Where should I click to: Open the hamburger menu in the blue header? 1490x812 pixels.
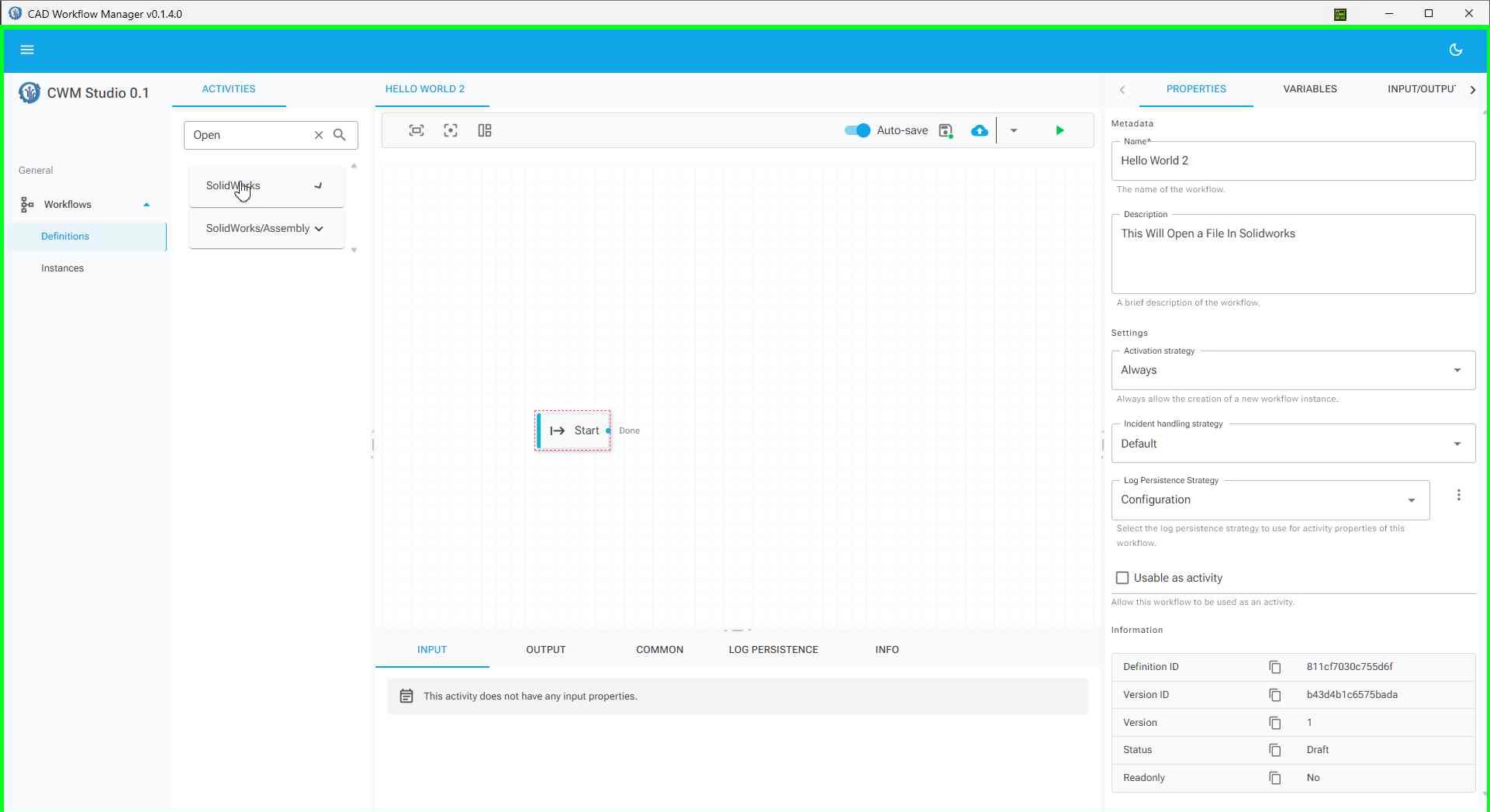[x=27, y=49]
